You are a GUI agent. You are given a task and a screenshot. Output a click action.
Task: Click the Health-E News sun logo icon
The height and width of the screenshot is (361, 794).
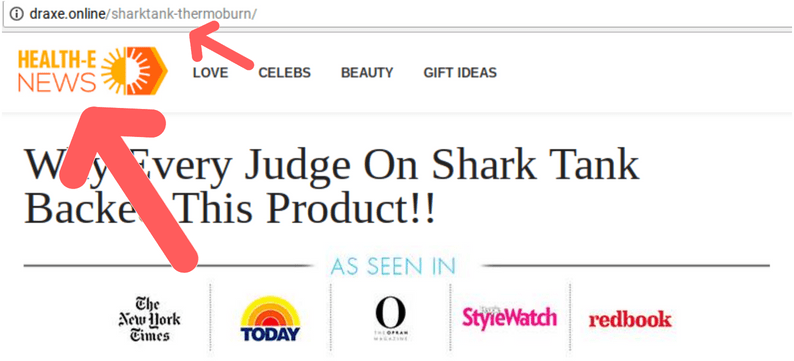click(x=134, y=71)
